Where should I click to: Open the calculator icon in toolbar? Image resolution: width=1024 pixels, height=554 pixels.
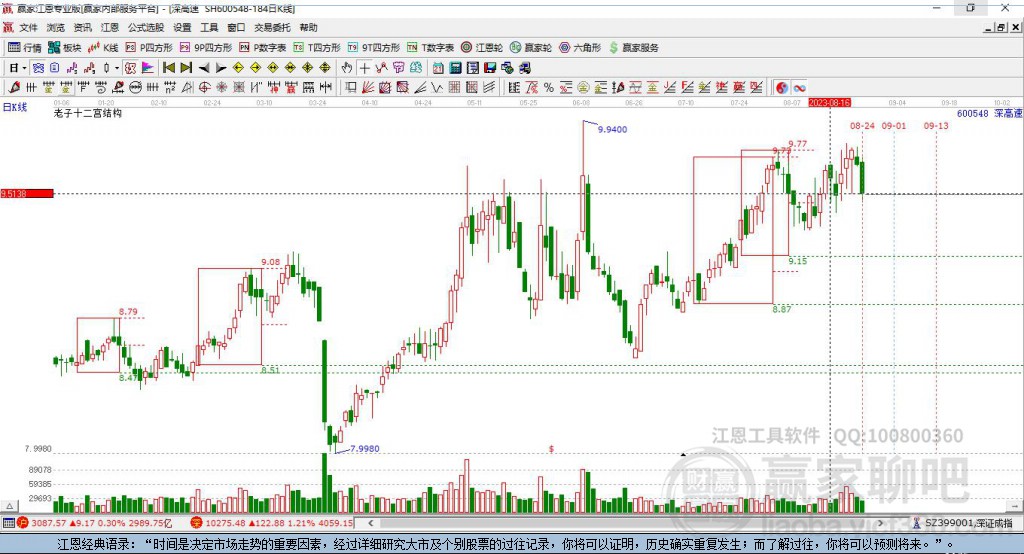pos(455,68)
